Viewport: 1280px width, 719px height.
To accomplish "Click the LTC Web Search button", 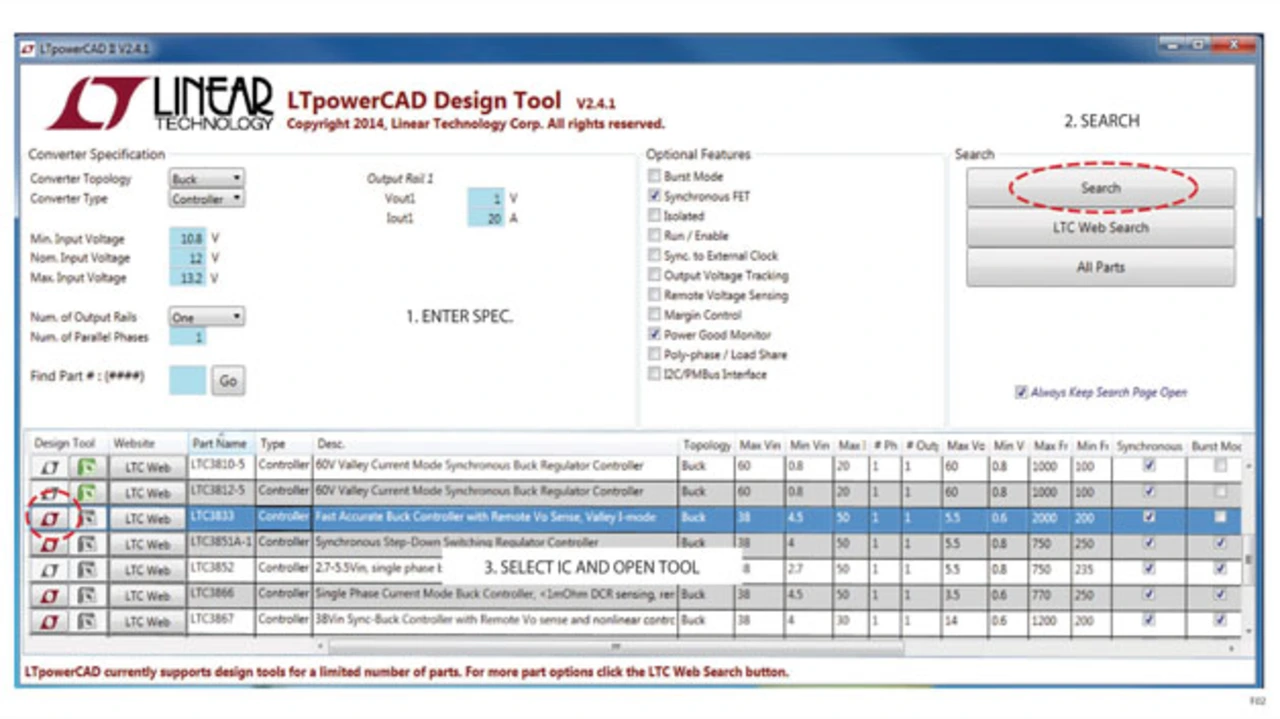I will (1100, 228).
